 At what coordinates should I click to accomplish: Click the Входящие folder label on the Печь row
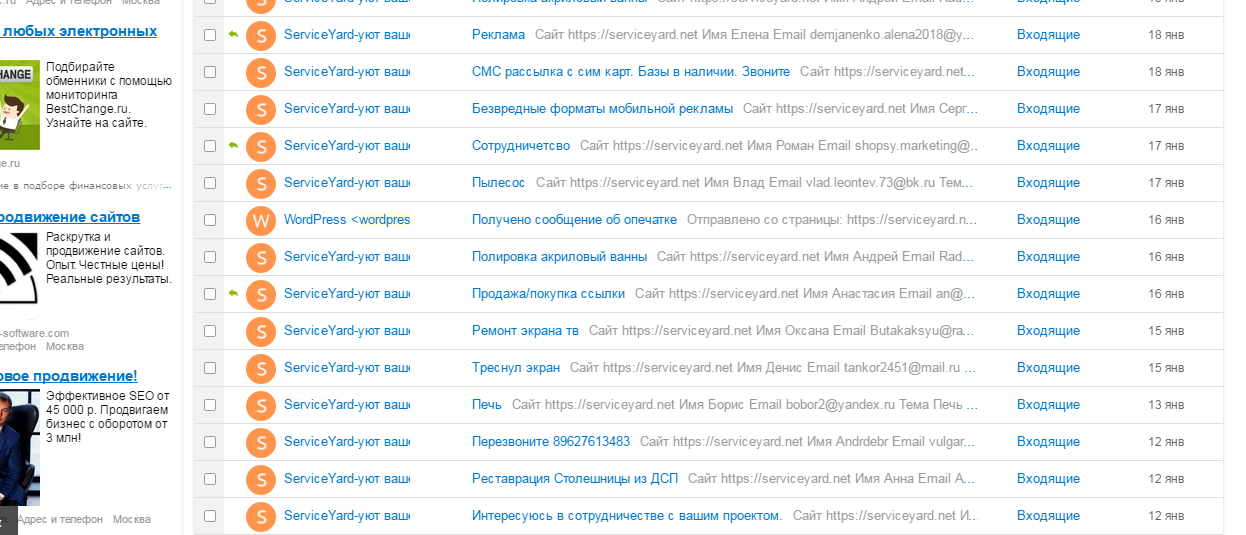[1048, 405]
